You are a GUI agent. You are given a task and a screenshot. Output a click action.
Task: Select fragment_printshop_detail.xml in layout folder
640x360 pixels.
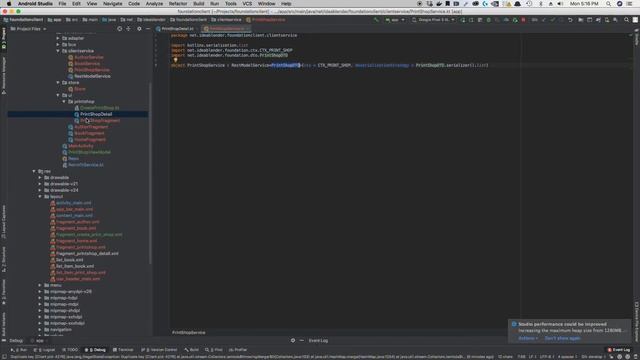87,253
